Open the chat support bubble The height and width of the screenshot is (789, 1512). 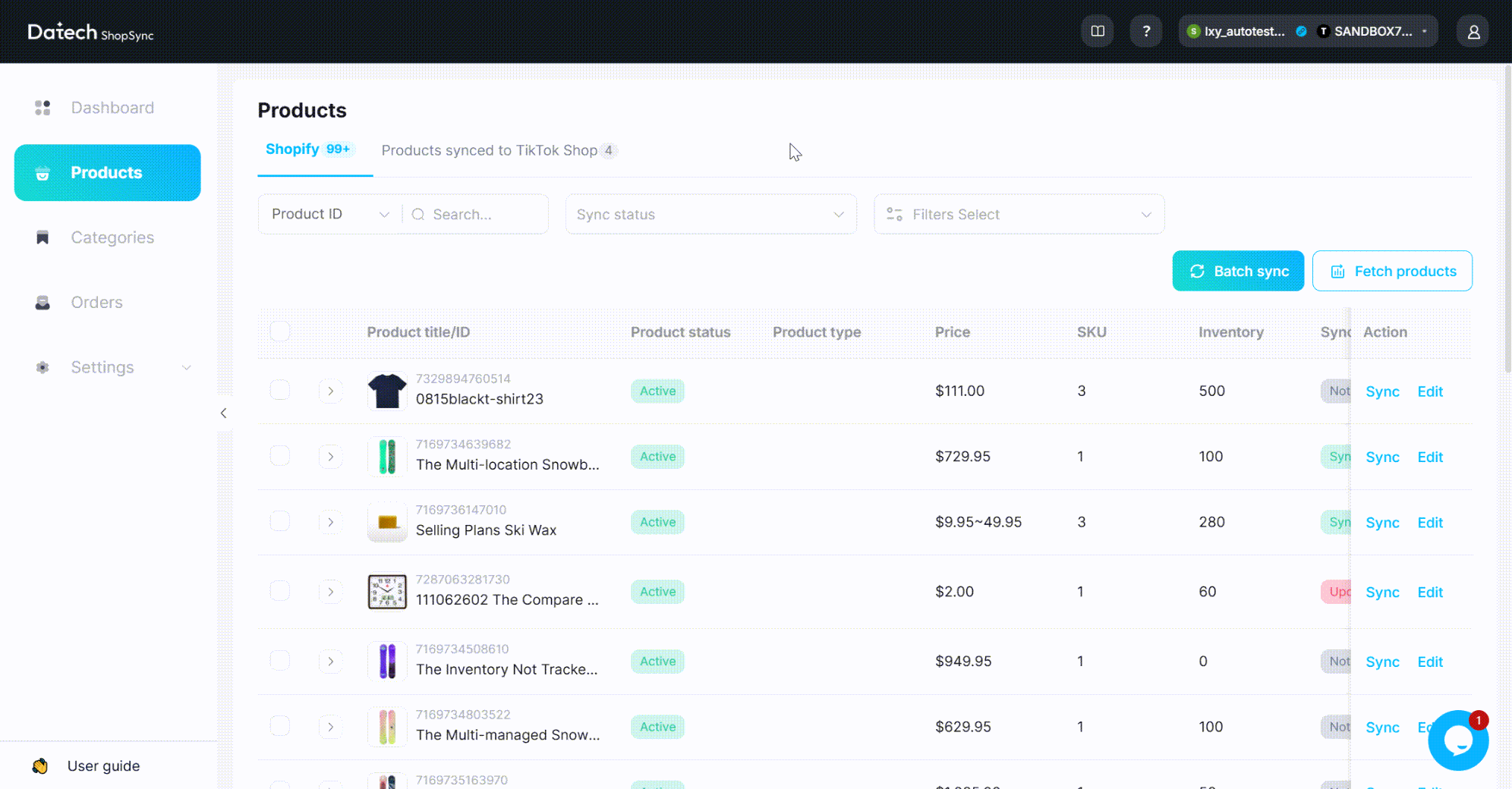click(x=1458, y=741)
